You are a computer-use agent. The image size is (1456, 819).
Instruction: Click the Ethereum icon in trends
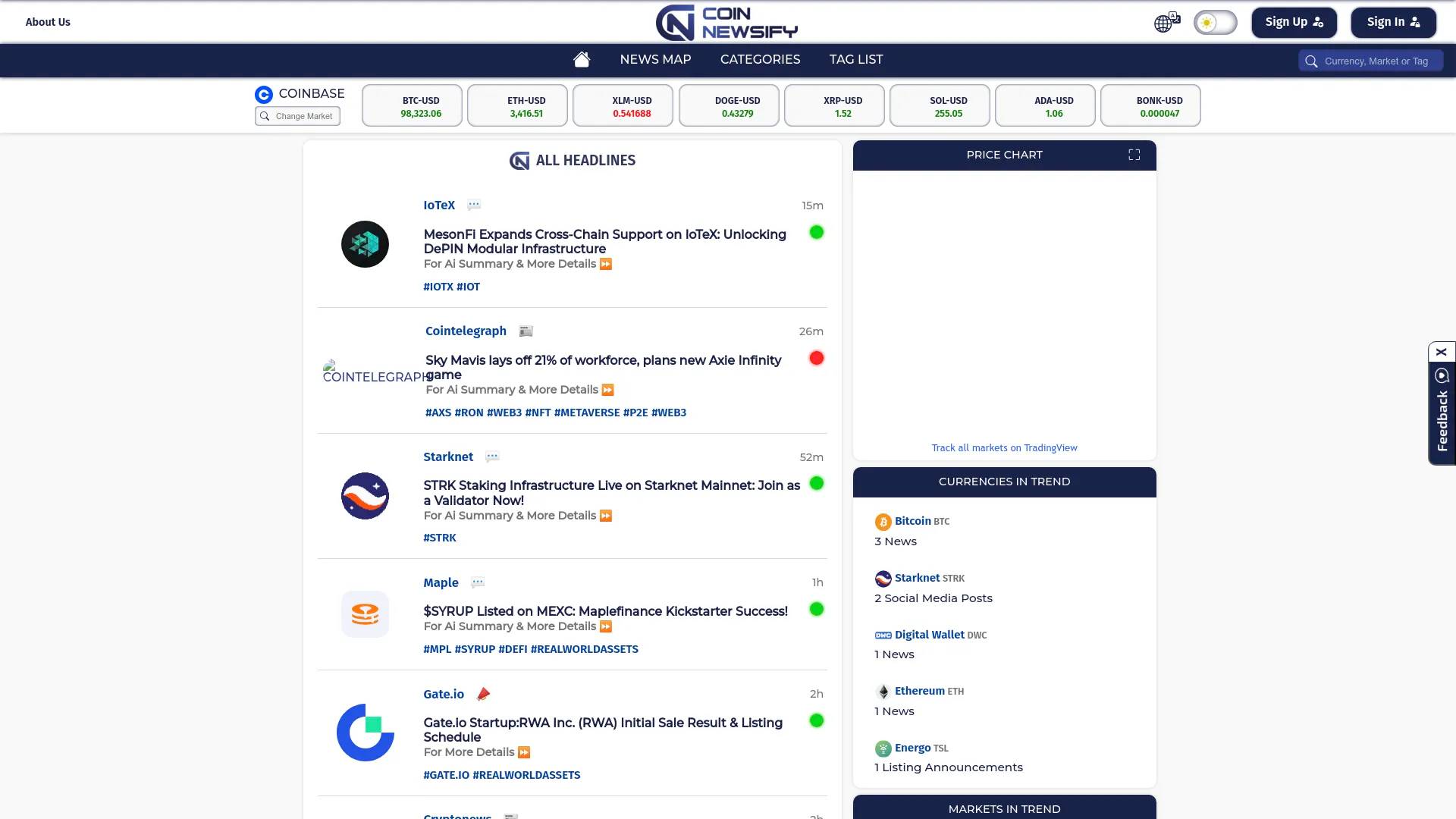883,692
